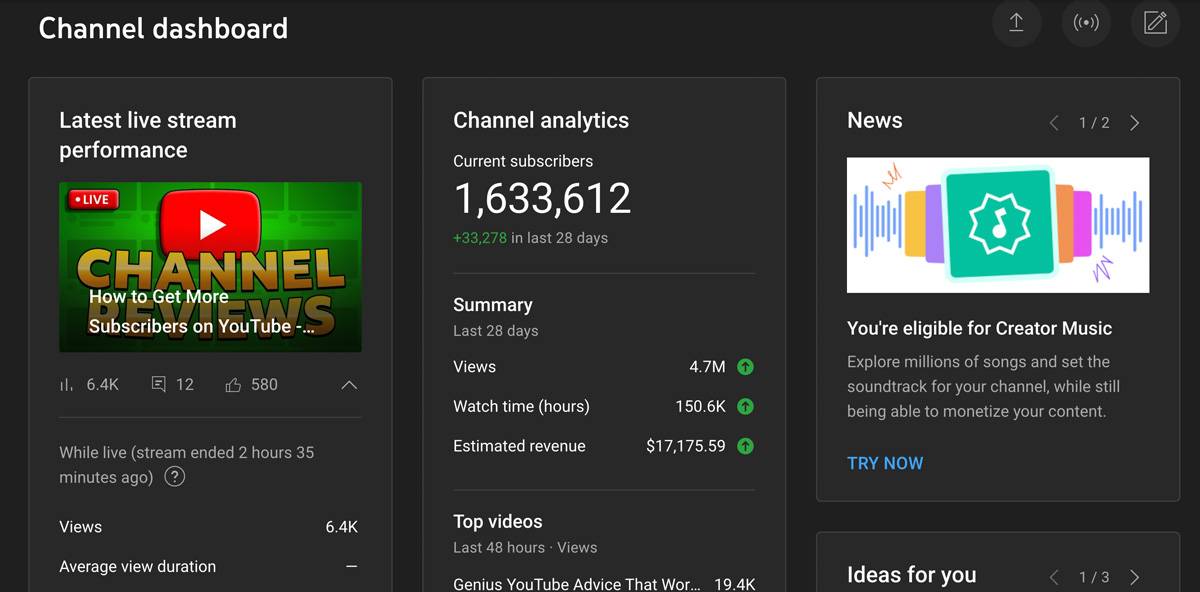This screenshot has height=592, width=1200.
Task: Click the 1 / 3 Ideas page indicator
Action: [1094, 577]
